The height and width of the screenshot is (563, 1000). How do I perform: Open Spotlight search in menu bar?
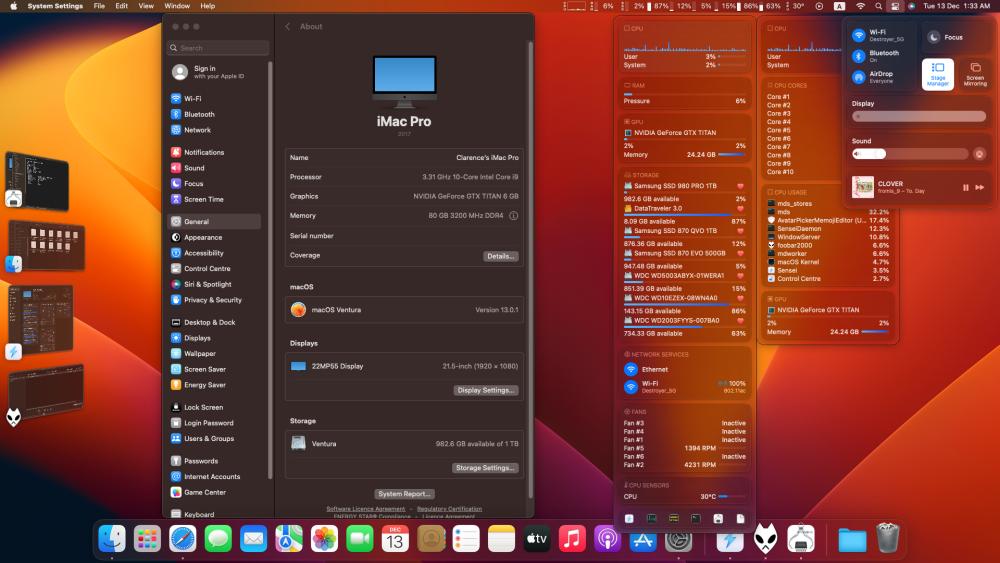click(878, 6)
